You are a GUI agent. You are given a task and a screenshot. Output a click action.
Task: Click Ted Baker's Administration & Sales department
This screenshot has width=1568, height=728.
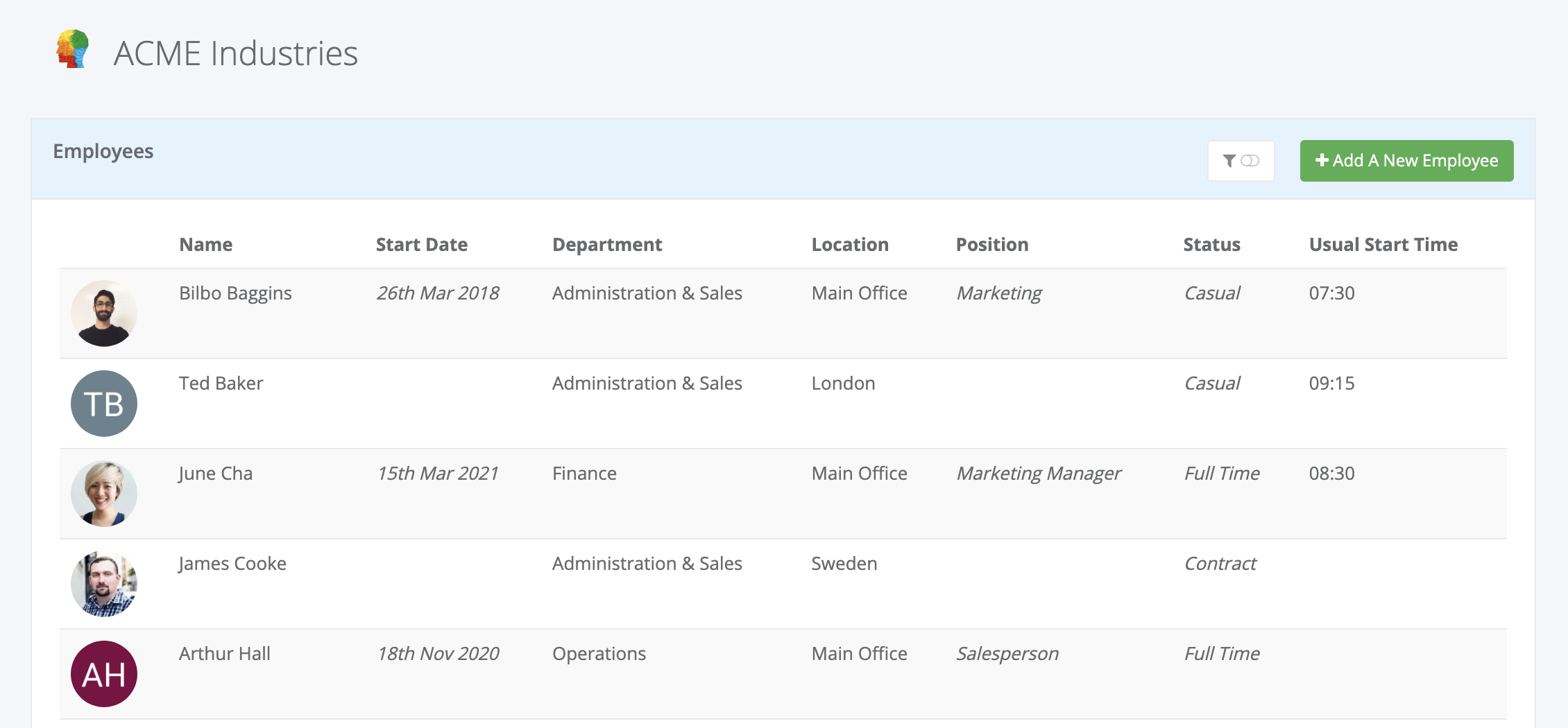tap(647, 383)
